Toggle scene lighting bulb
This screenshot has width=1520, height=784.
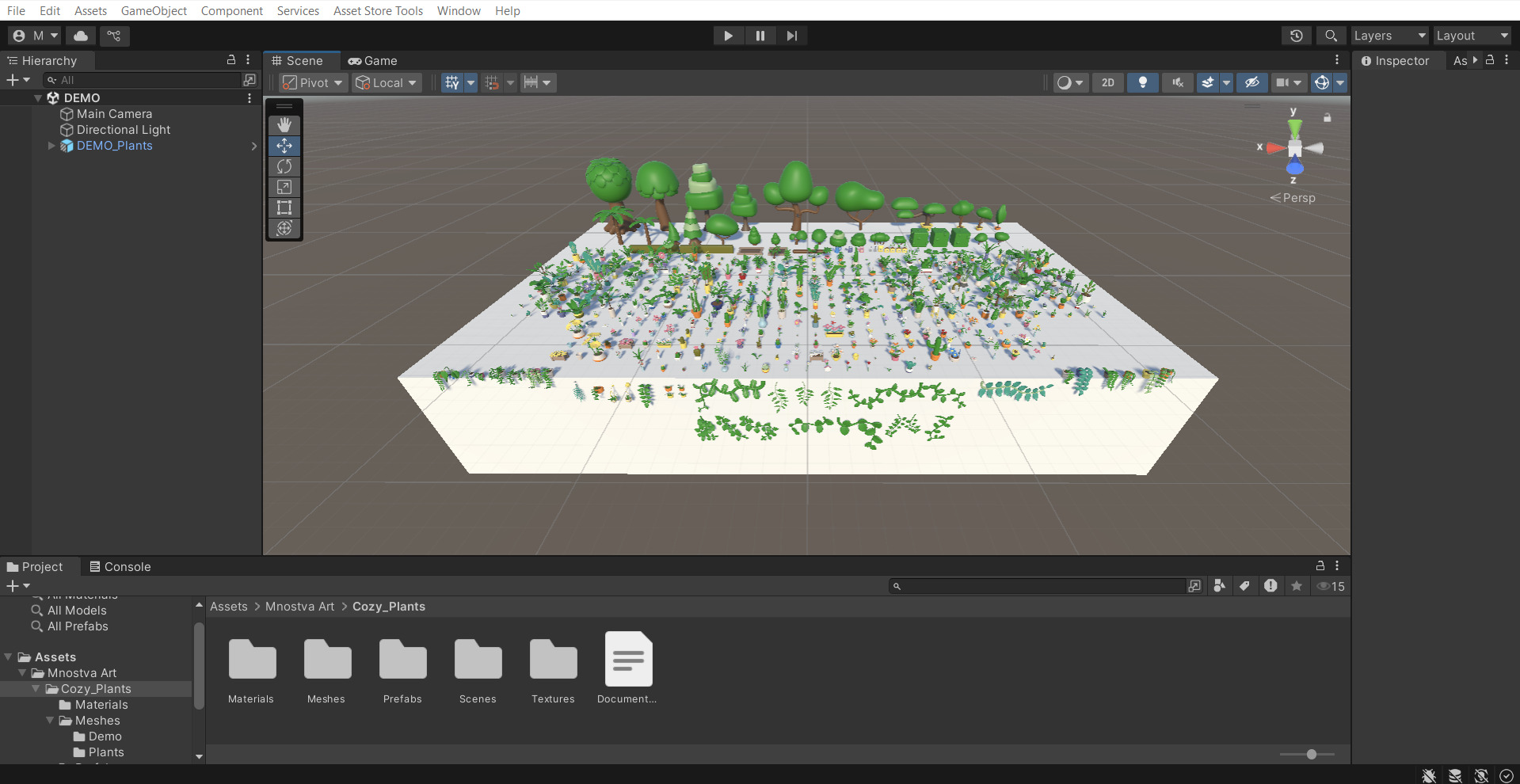tap(1142, 82)
